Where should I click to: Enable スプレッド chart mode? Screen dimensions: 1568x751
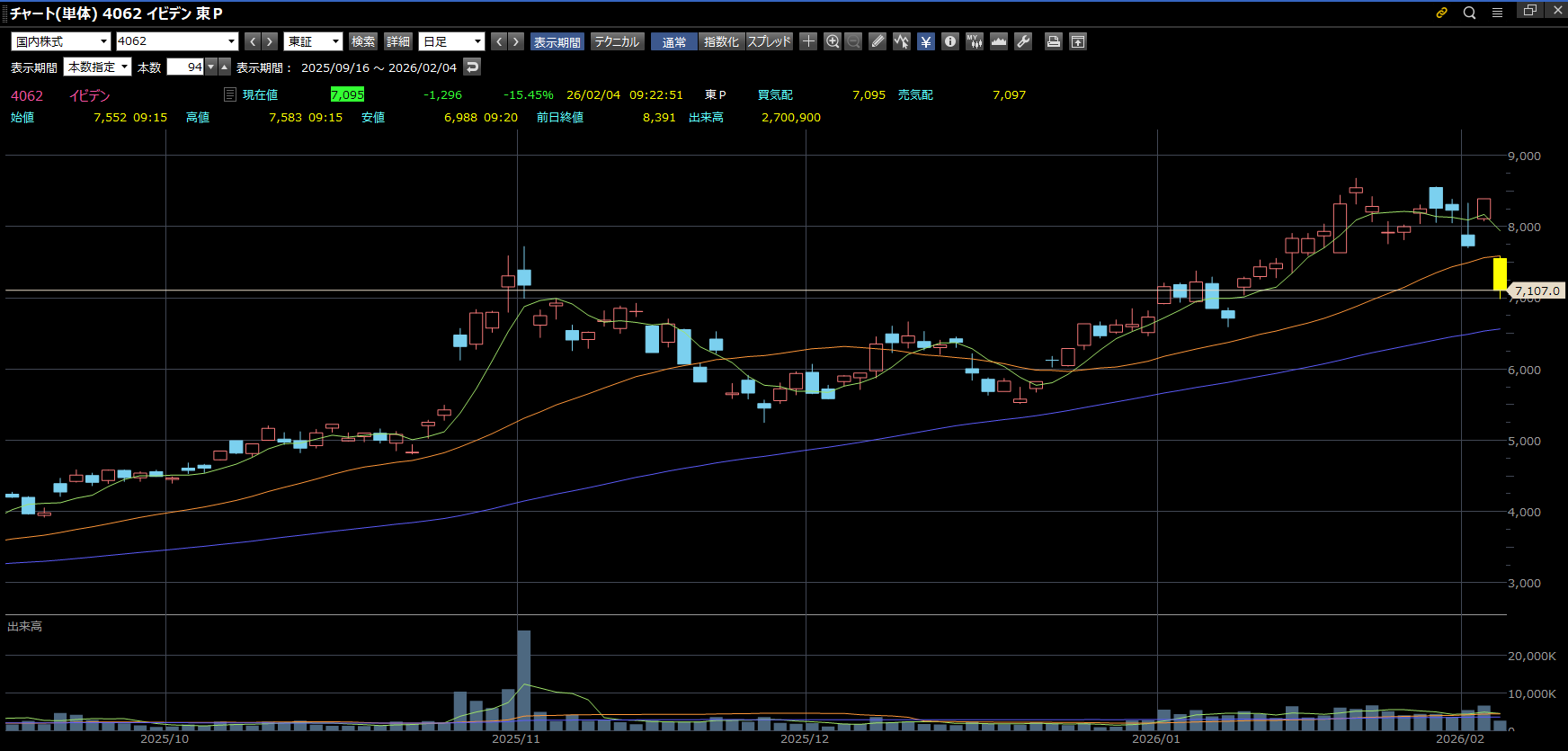click(x=769, y=41)
